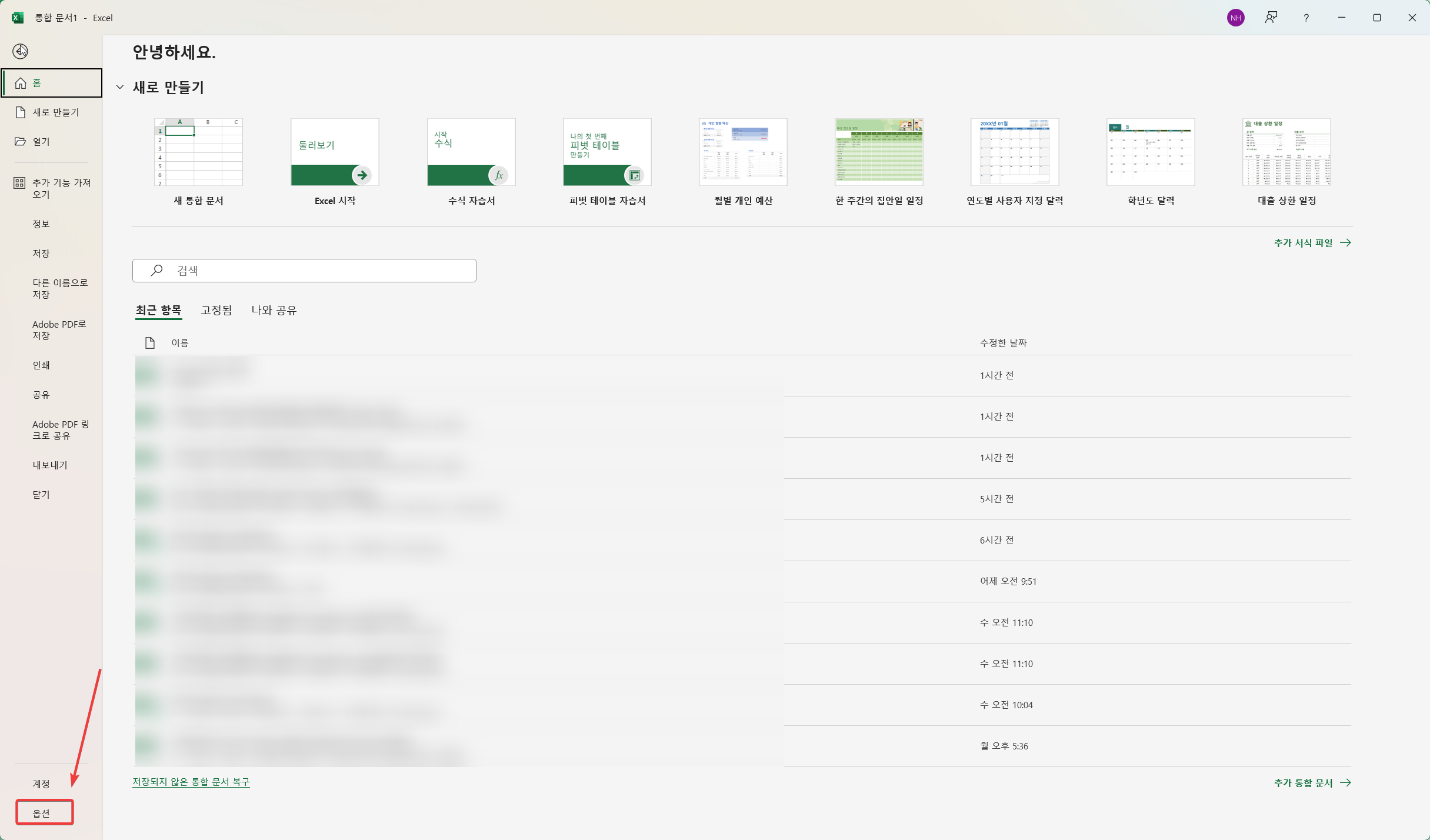Click the help question mark icon
The image size is (1430, 840).
(1306, 18)
